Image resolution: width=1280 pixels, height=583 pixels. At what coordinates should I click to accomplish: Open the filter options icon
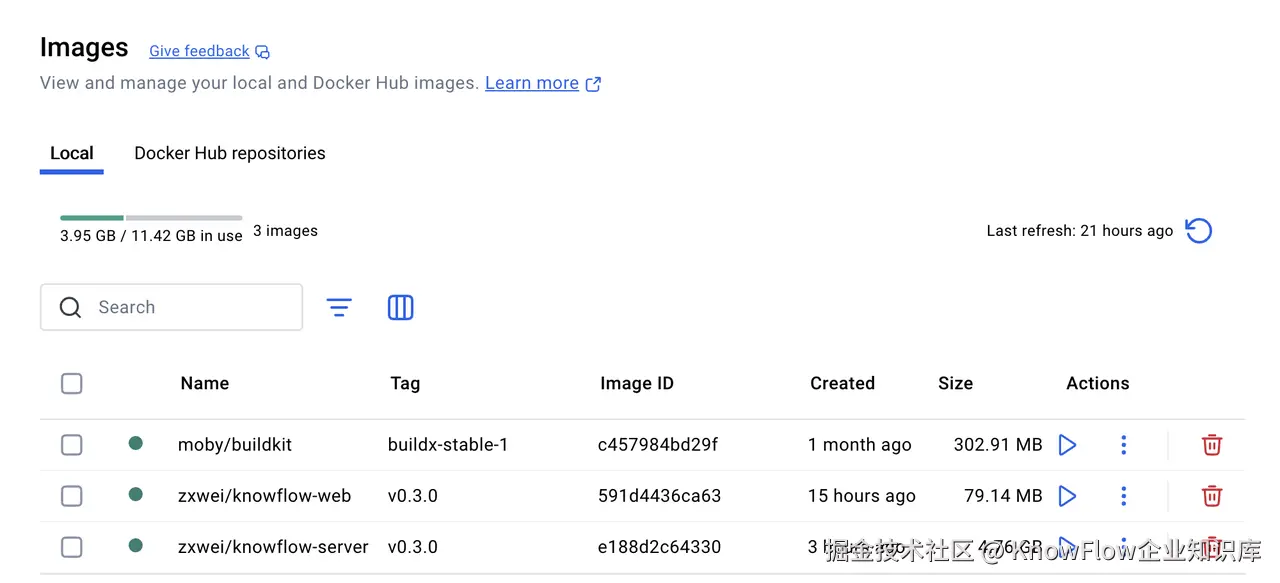(340, 308)
